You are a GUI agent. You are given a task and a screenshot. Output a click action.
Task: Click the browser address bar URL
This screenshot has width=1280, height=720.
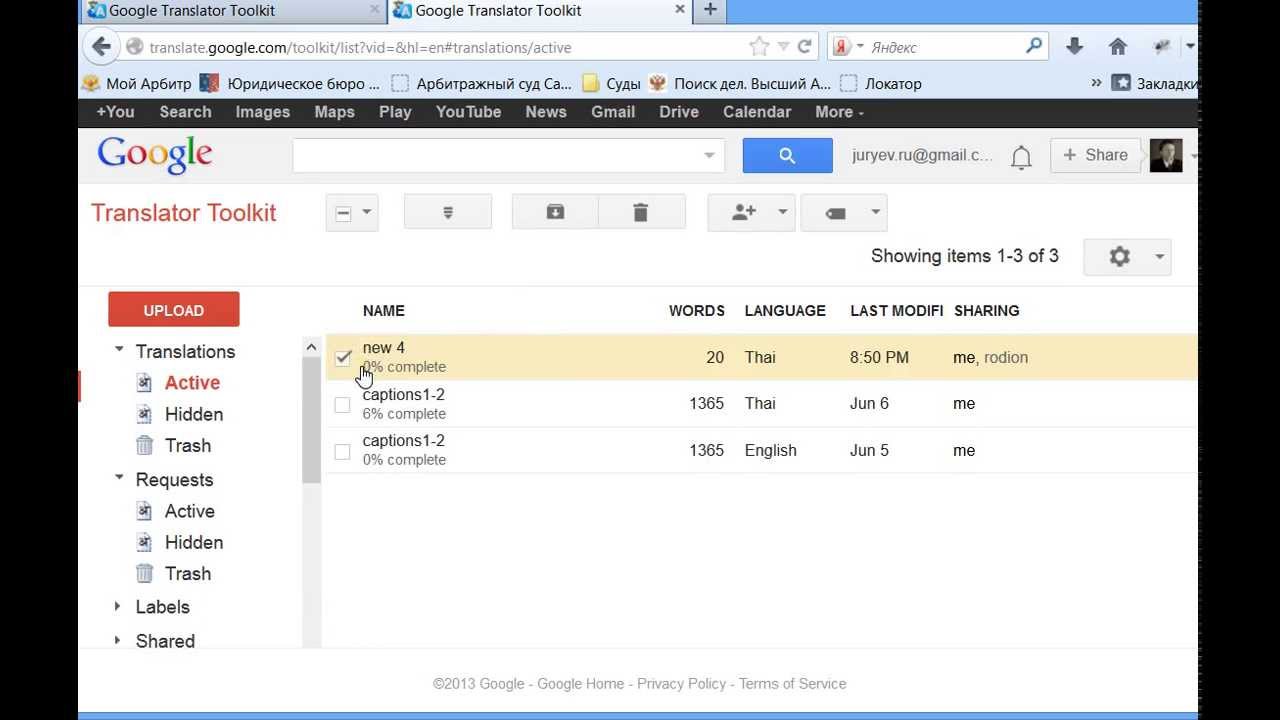[x=361, y=47]
